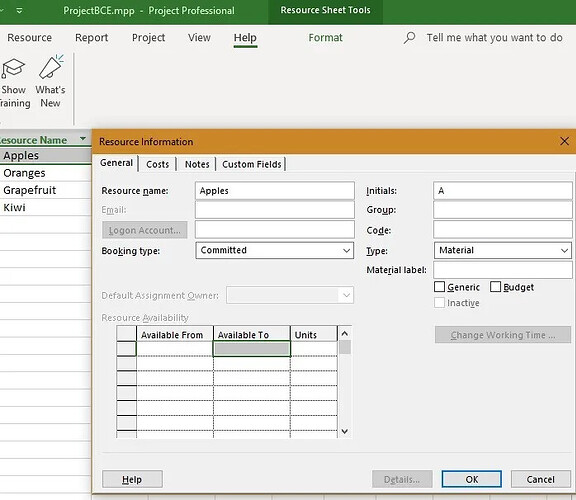Select the Grapefruit resource row

(x=46, y=190)
